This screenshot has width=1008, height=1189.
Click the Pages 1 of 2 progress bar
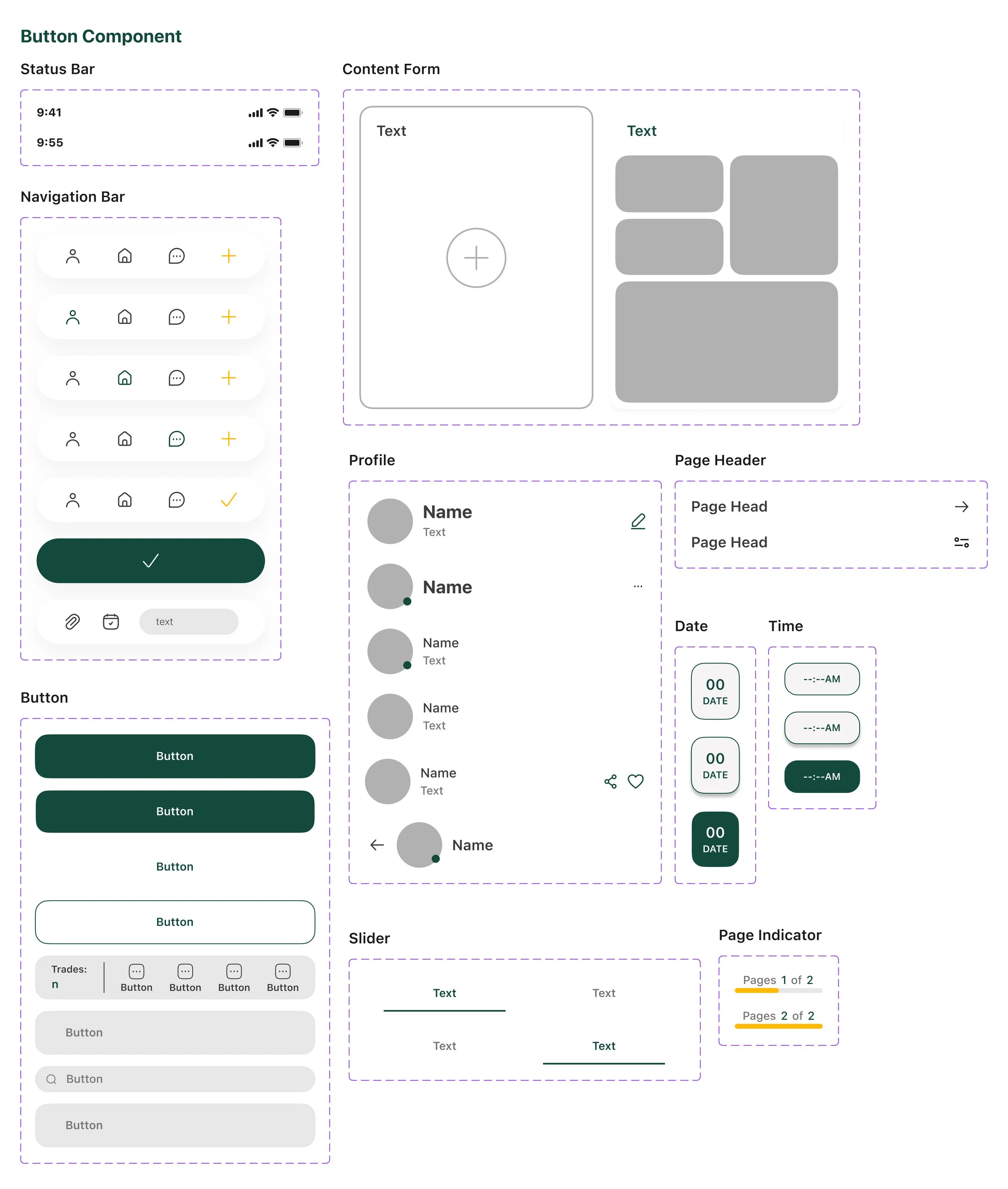point(778,990)
